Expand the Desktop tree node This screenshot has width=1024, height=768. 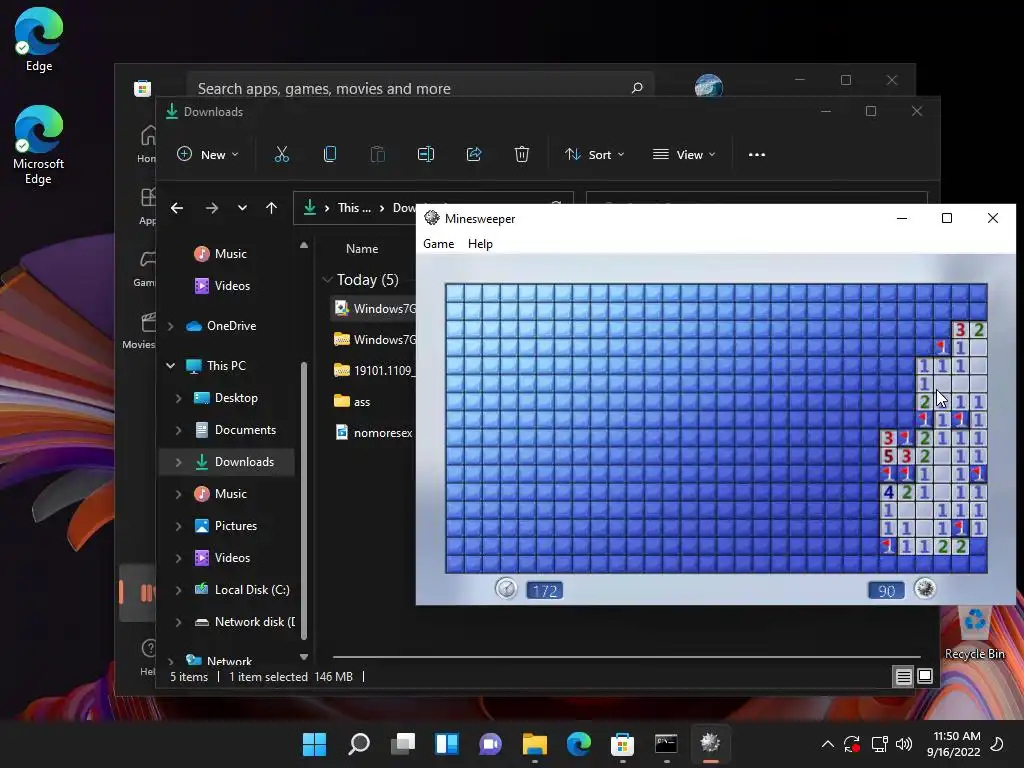[179, 398]
